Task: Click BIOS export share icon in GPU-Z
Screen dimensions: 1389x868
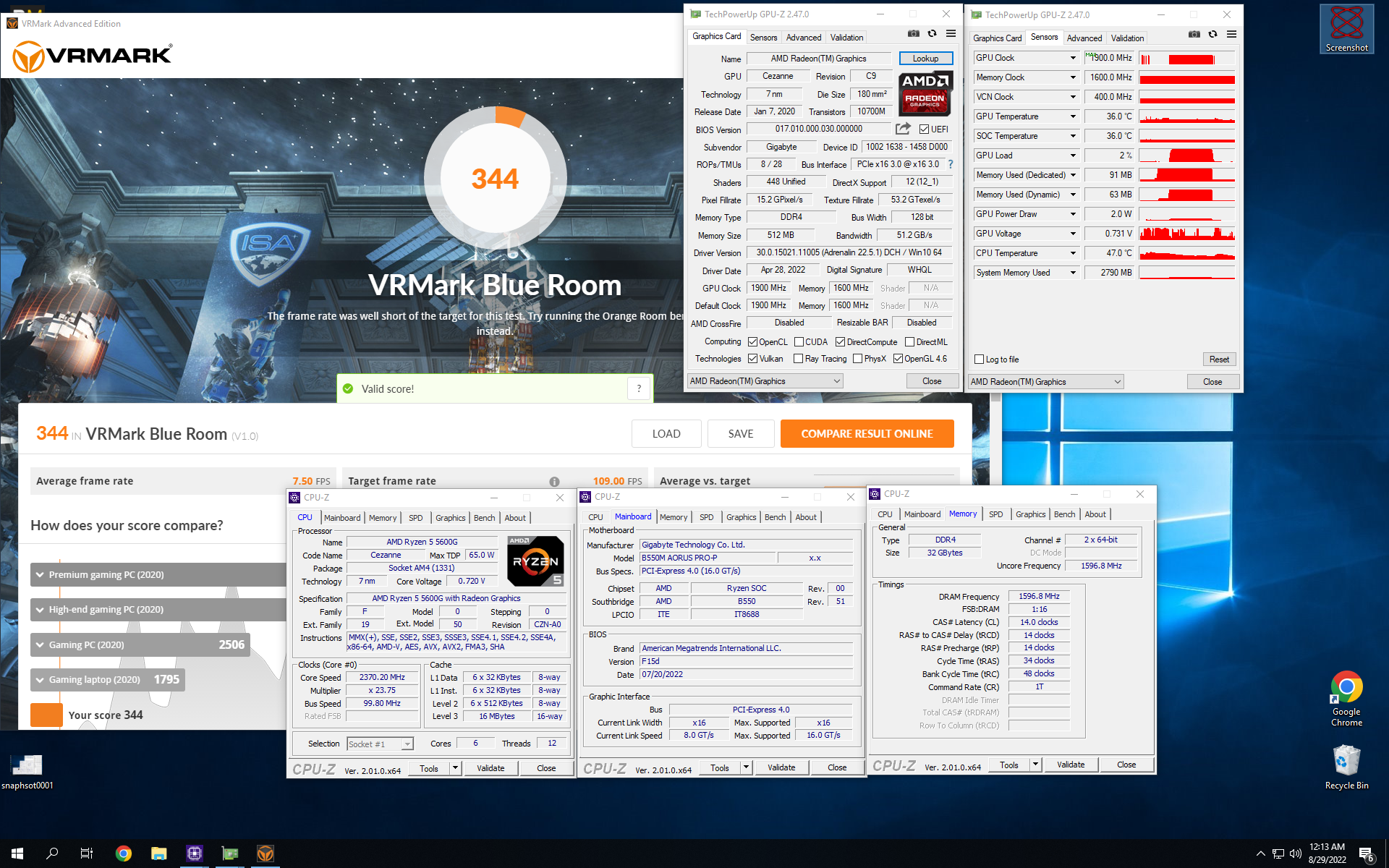Action: pos(903,129)
